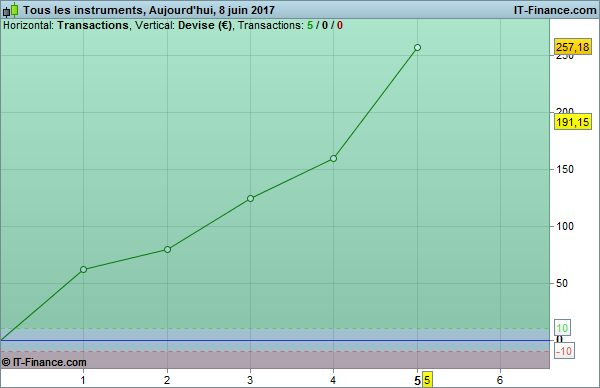Viewport: 600px width, 388px height.
Task: Click the green '10' threshold label
Action: point(562,328)
